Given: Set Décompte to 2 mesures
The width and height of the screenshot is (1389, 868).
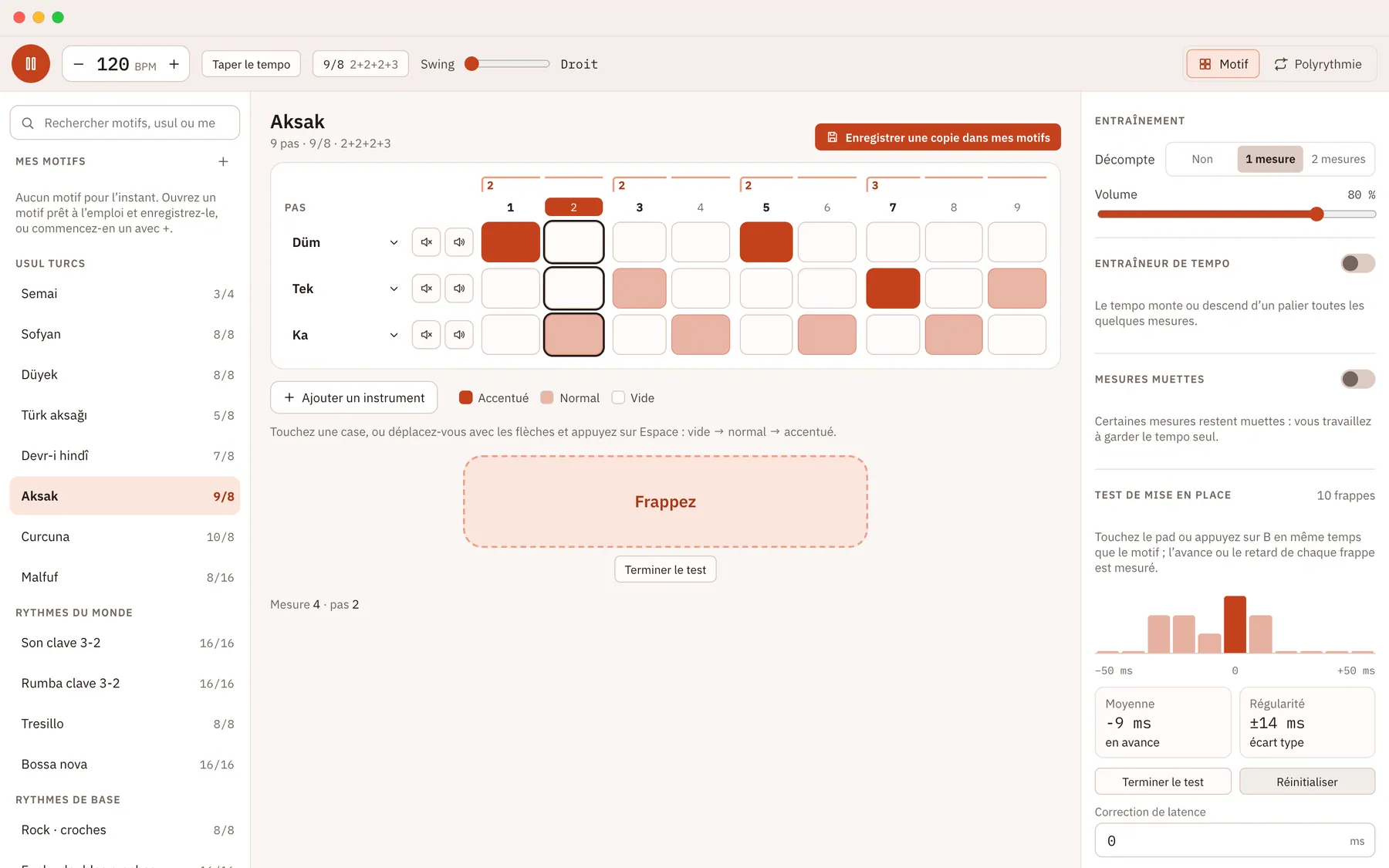Looking at the screenshot, I should coord(1338,159).
